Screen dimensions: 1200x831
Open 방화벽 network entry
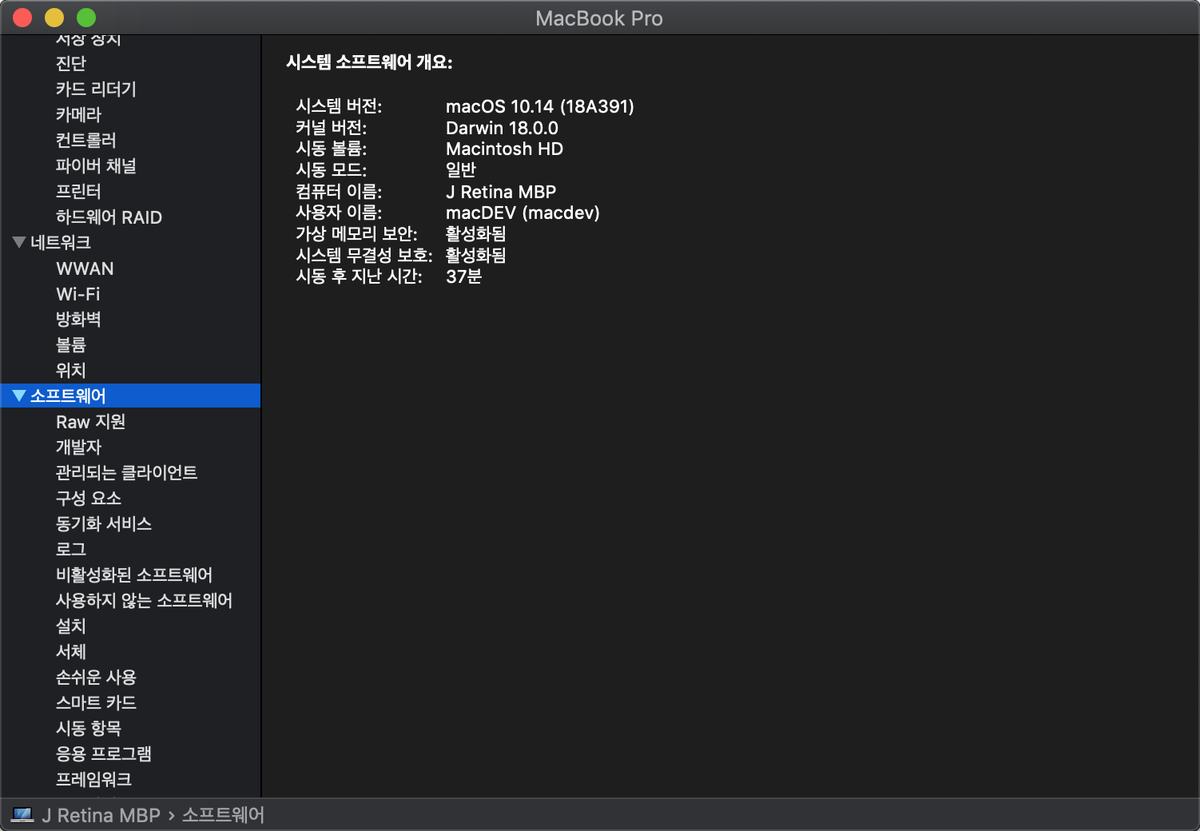point(78,319)
